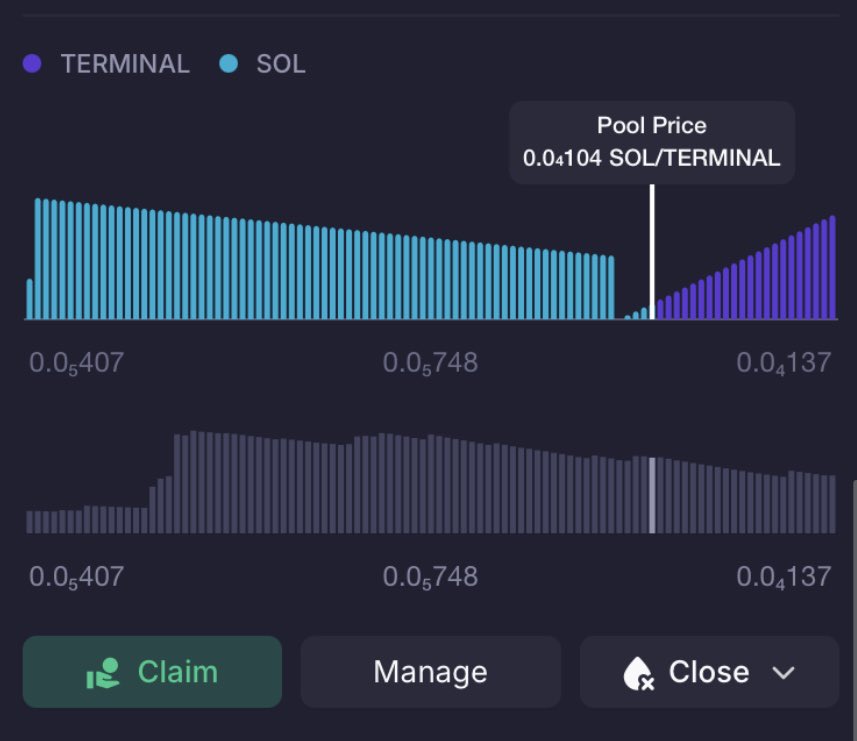
Task: Click the Pool Price tooltip box
Action: (651, 142)
